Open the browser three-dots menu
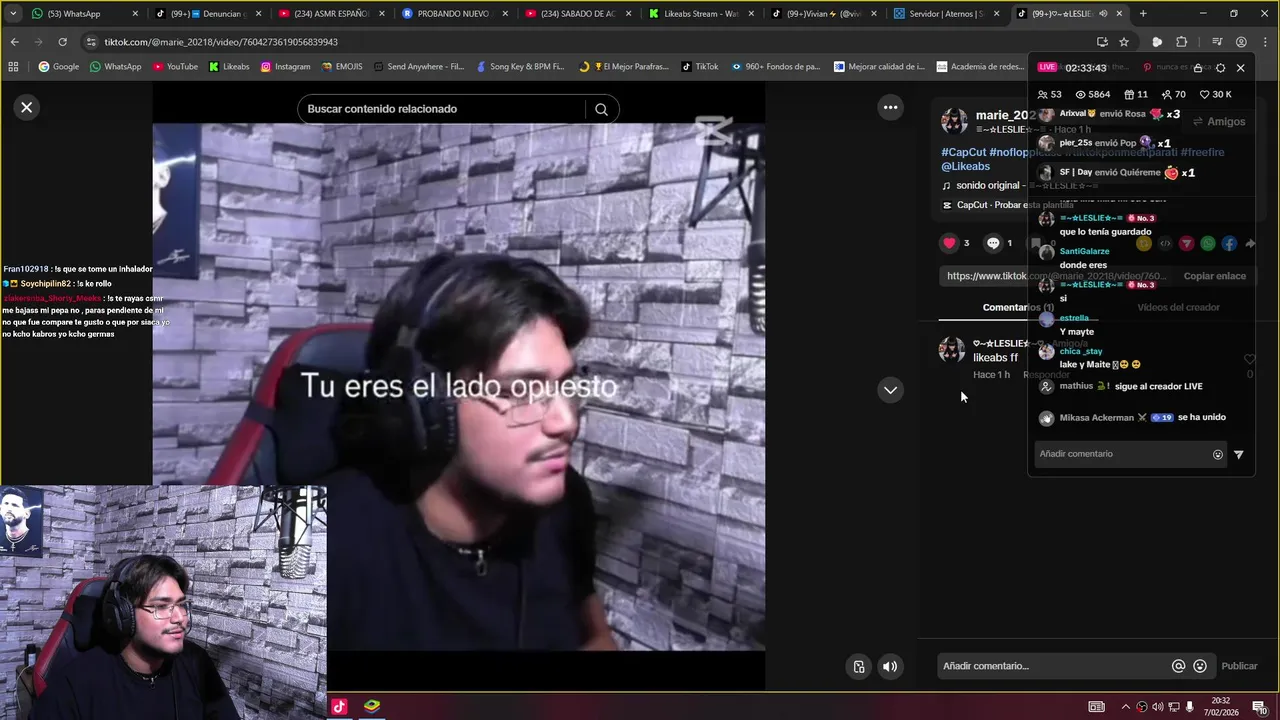Screen dimensions: 1280x720 point(1264,42)
